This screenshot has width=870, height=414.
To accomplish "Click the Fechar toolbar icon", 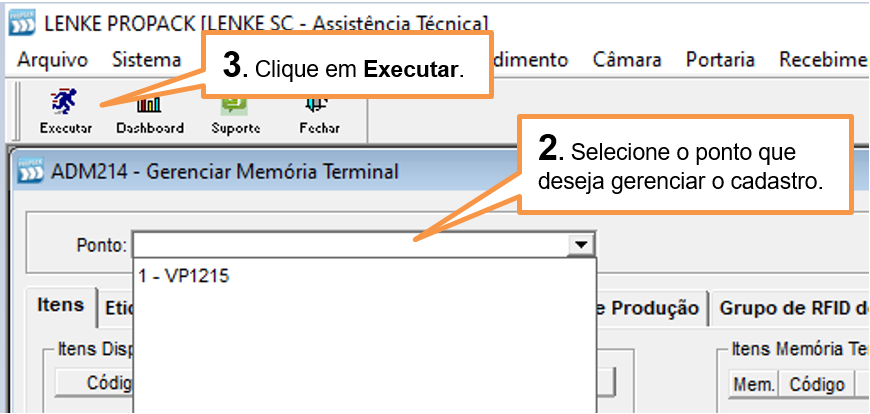I will [x=319, y=103].
